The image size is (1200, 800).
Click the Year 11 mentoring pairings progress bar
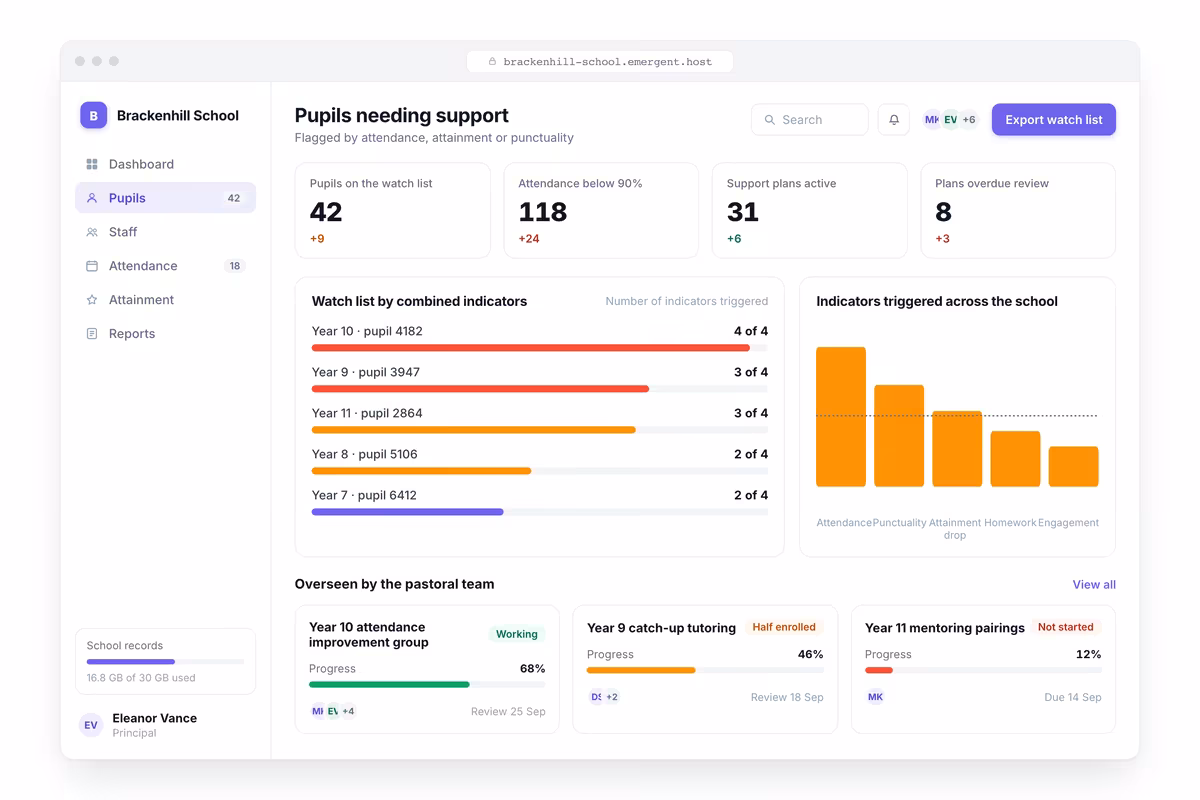[x=983, y=671]
